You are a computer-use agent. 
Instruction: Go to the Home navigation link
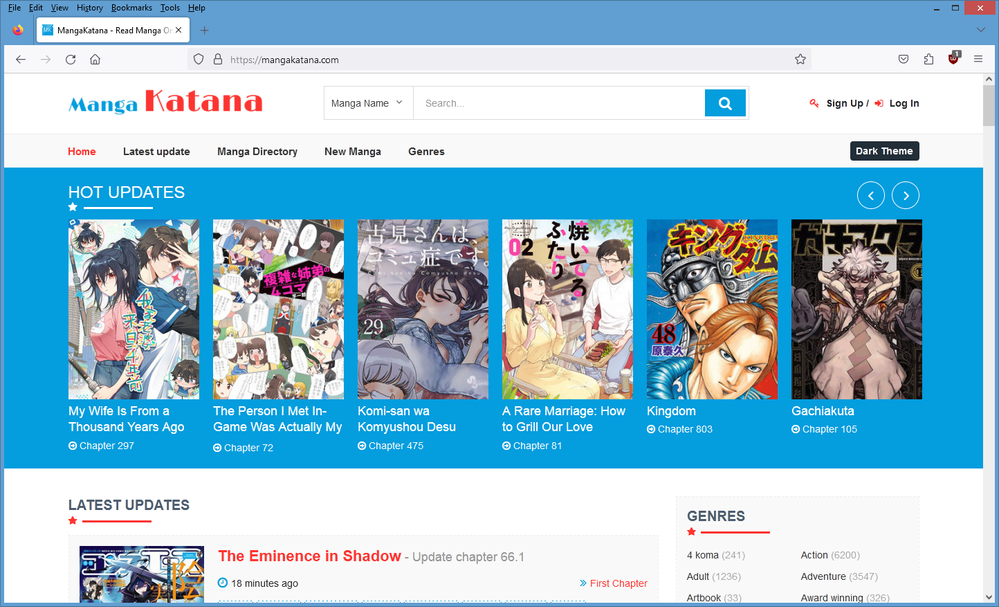tap(82, 152)
